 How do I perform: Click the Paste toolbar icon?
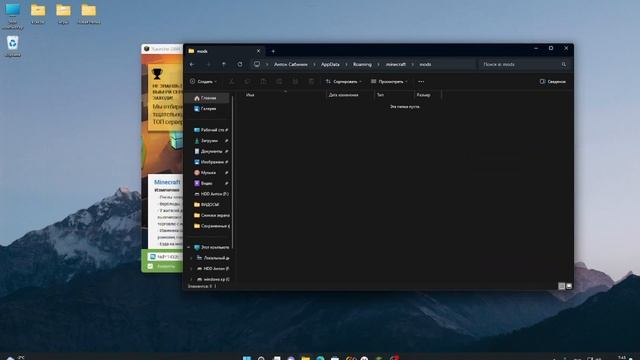pos(263,82)
